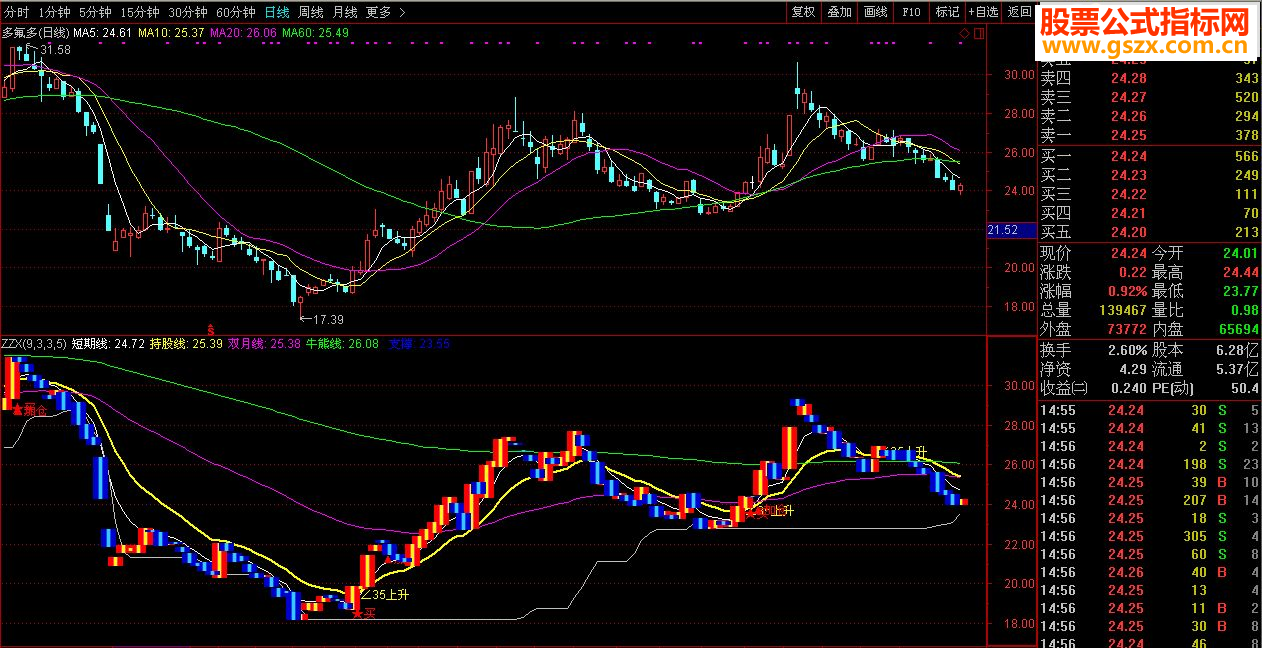Select the 买三 24.22 order row
The image size is (1262, 648).
tap(1150, 194)
